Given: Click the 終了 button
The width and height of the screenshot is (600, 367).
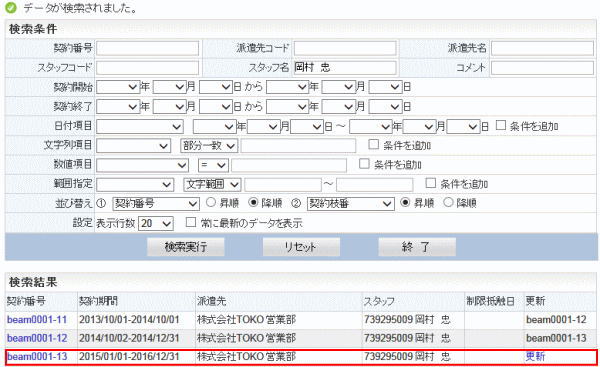Looking at the screenshot, I should tap(417, 247).
